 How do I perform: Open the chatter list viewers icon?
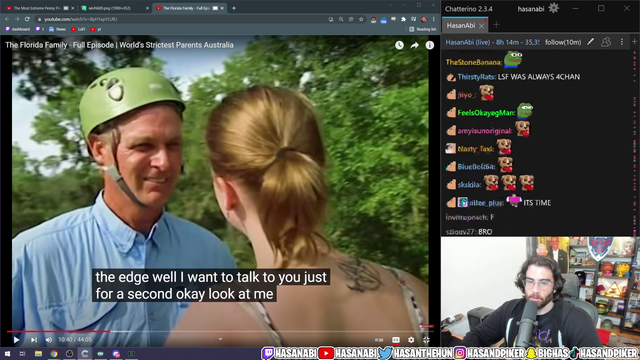click(x=606, y=42)
